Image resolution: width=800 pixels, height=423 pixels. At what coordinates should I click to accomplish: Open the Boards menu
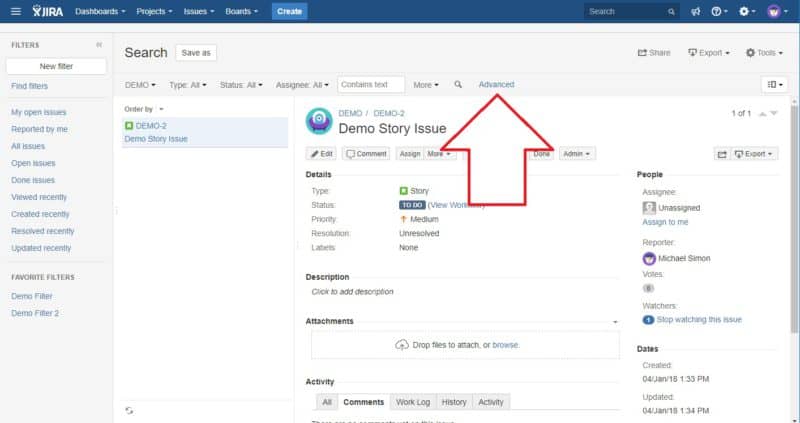(x=242, y=11)
